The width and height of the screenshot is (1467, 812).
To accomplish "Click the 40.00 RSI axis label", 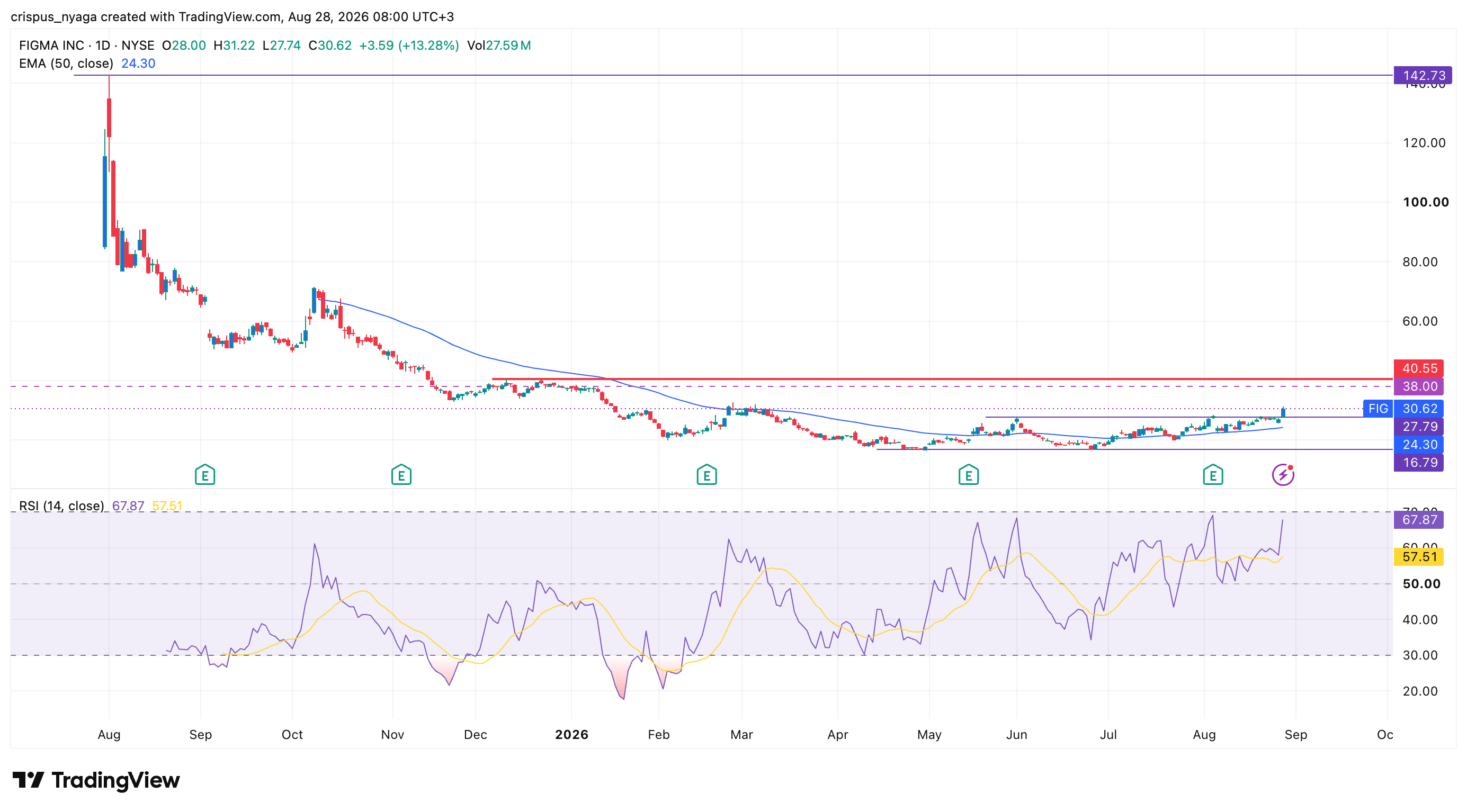I will tap(1420, 620).
